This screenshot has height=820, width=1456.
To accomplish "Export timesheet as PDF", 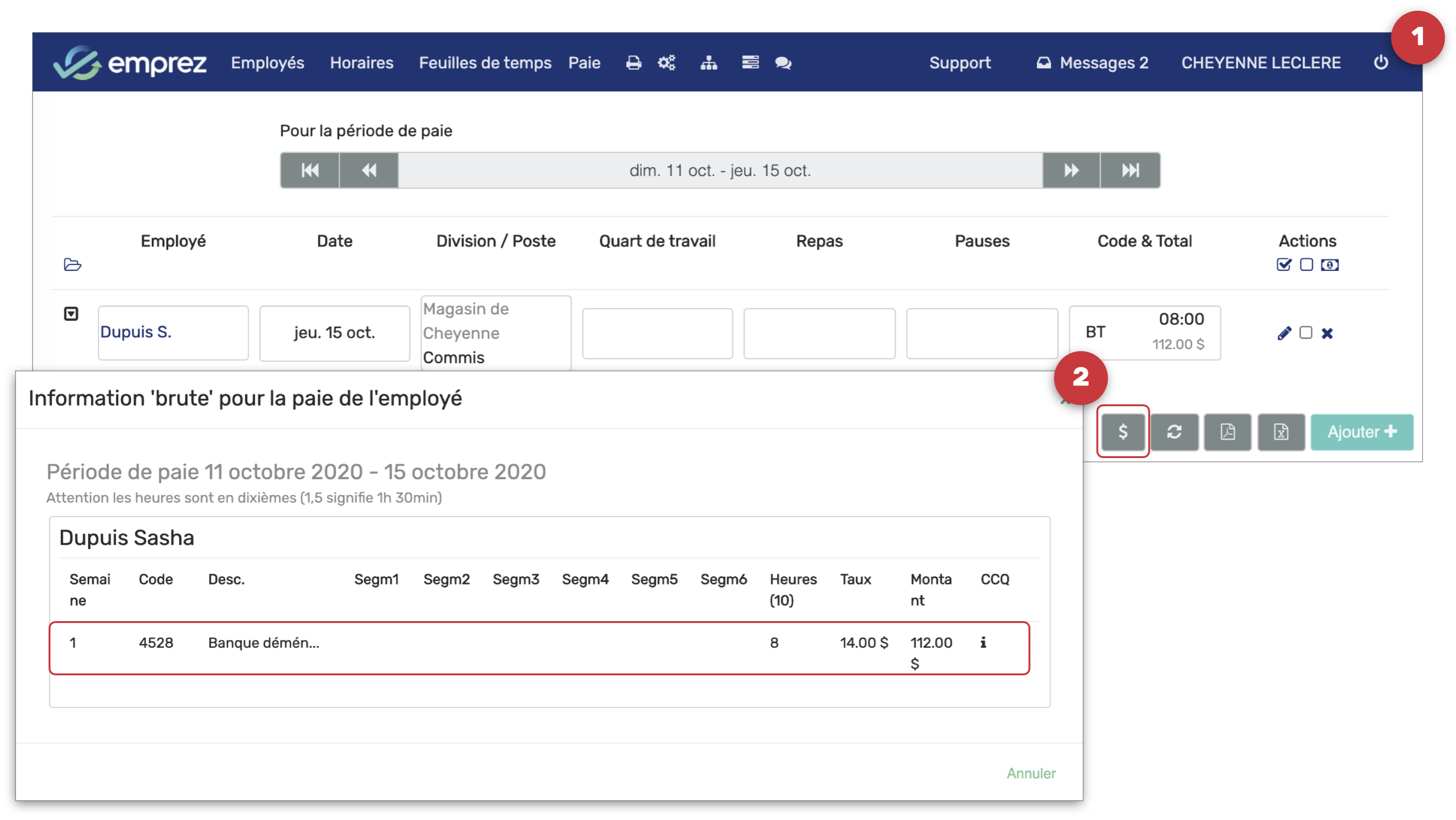I will (x=1227, y=432).
